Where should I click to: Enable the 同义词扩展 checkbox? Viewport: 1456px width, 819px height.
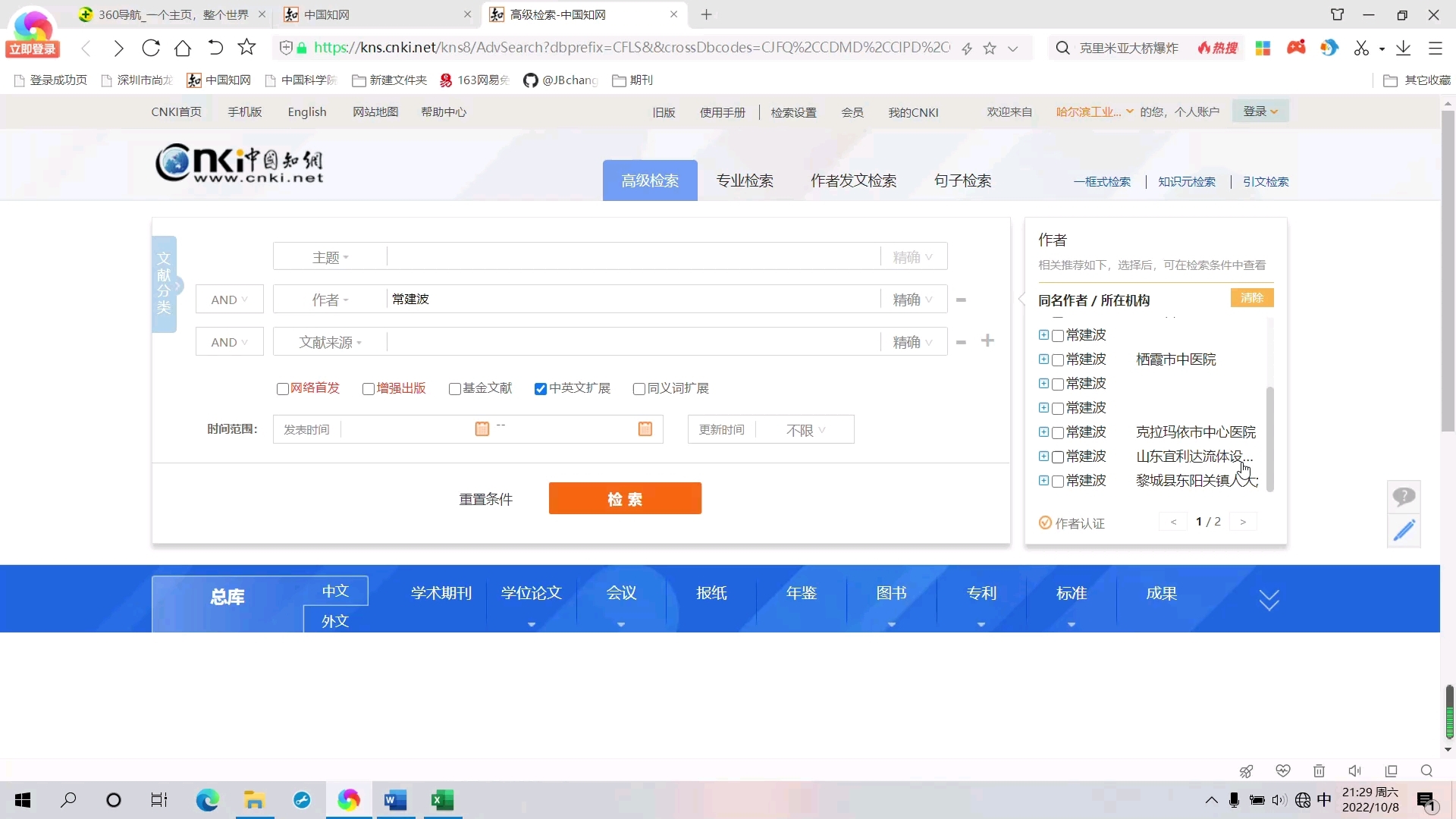[639, 389]
